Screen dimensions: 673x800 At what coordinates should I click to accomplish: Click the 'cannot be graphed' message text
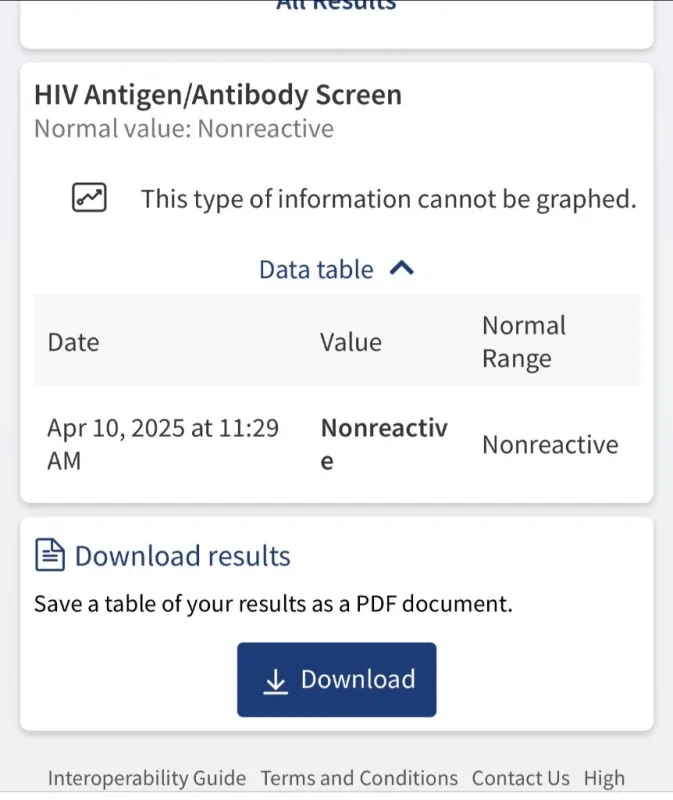[388, 199]
